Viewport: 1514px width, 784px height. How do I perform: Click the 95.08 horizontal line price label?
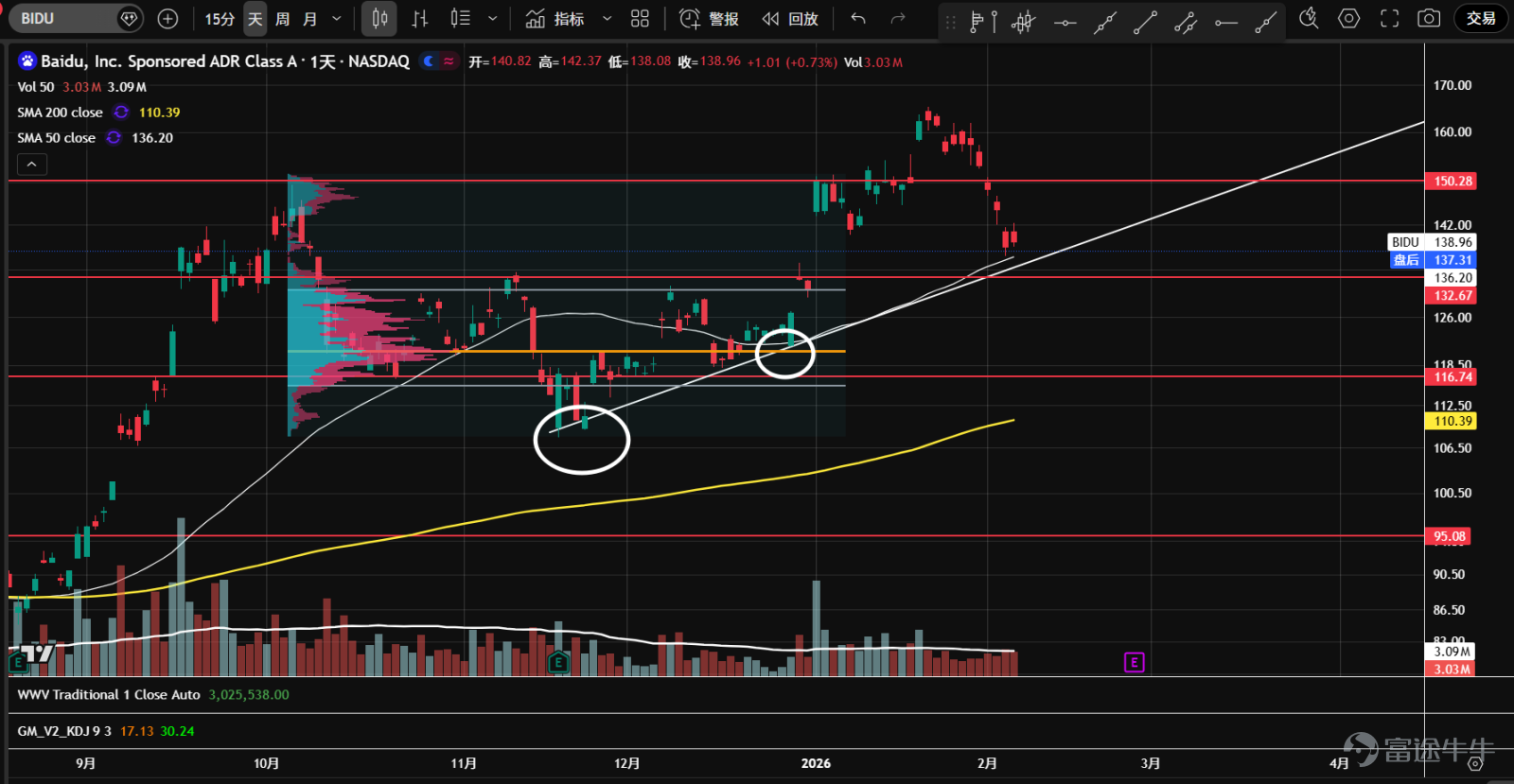[x=1448, y=536]
